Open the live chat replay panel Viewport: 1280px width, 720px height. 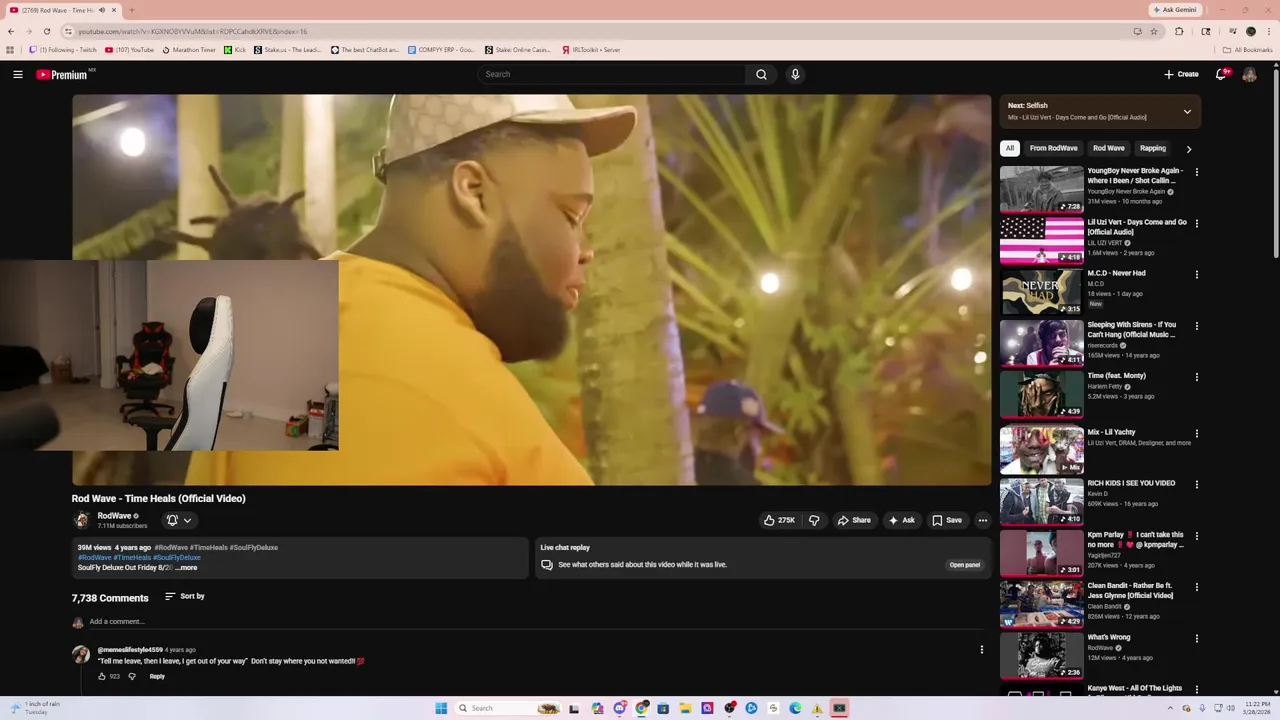(x=964, y=565)
